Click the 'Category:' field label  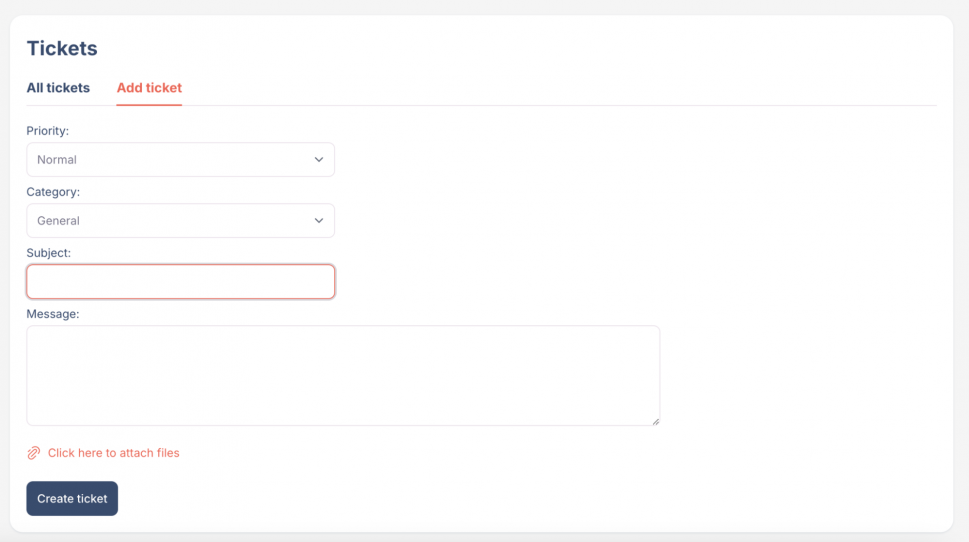tap(53, 192)
